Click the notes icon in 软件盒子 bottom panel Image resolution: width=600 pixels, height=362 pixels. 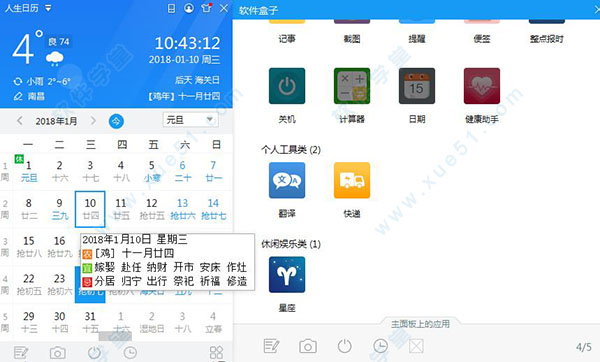coord(271,346)
